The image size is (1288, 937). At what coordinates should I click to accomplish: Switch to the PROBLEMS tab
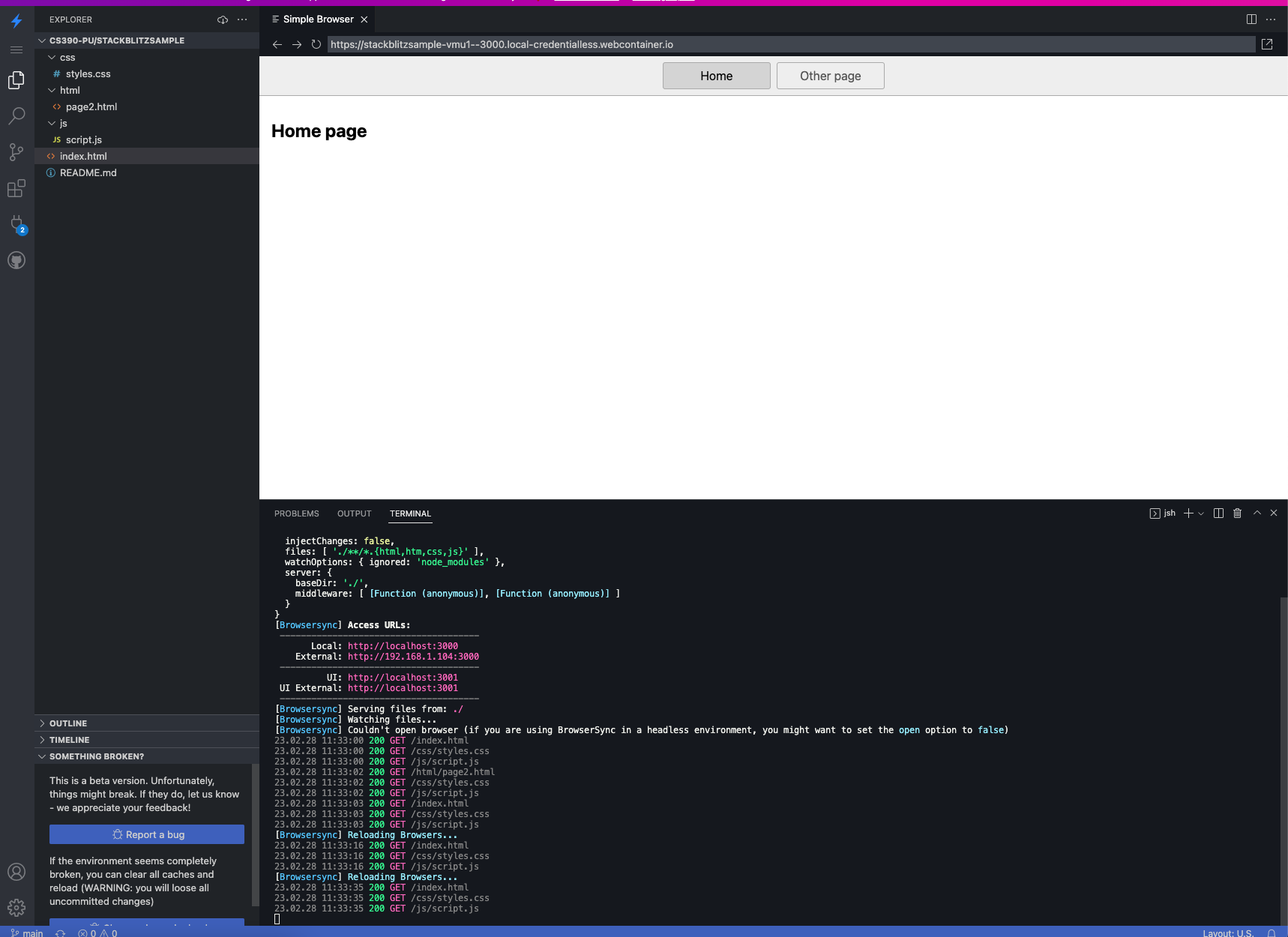point(296,513)
